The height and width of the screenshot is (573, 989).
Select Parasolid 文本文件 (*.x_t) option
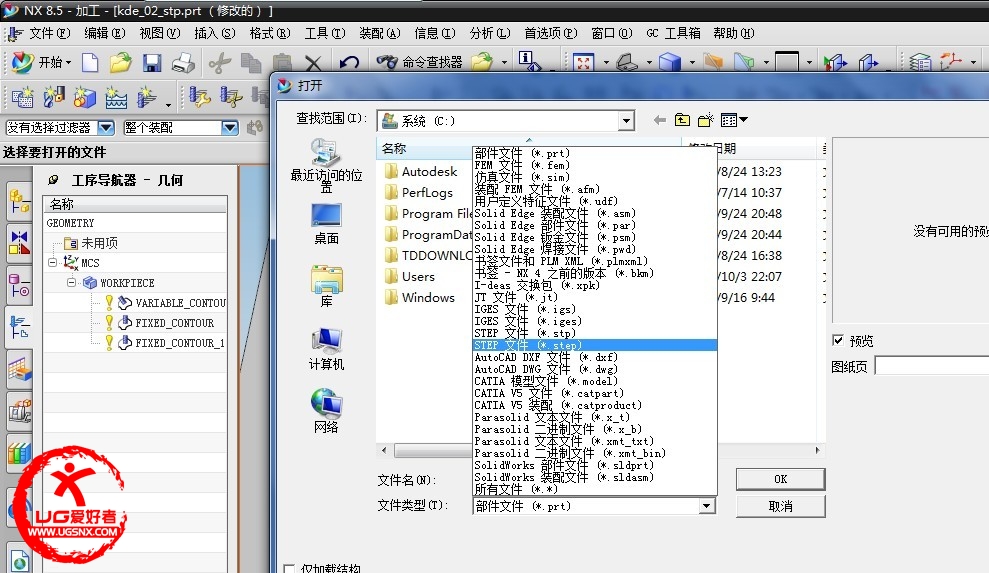click(x=594, y=417)
